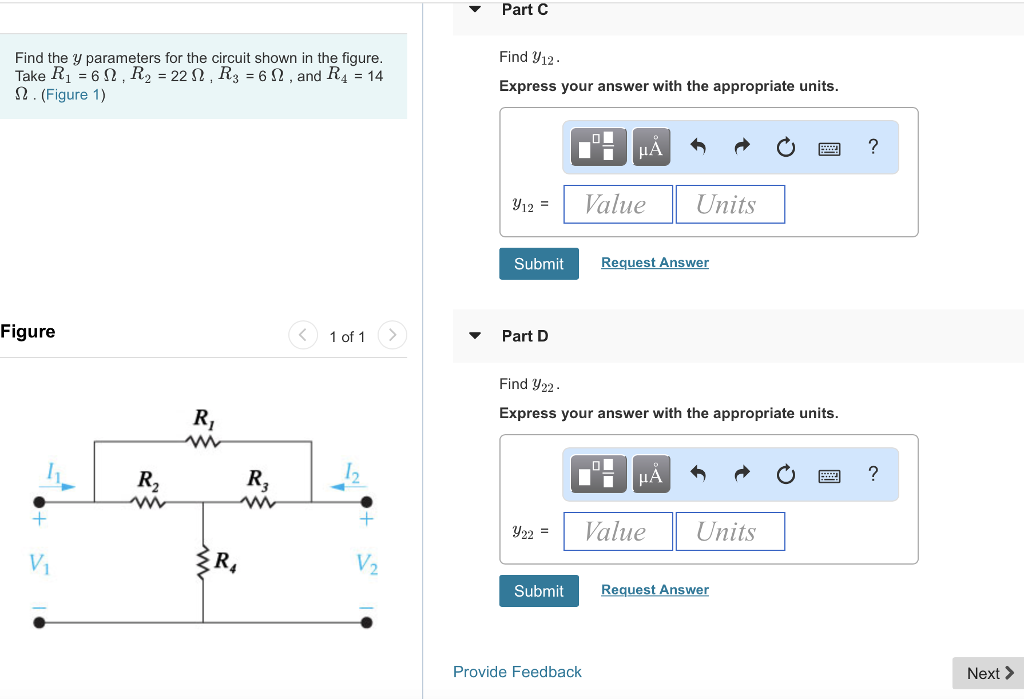
Task: Redo the last entry in Part C
Action: click(x=741, y=146)
